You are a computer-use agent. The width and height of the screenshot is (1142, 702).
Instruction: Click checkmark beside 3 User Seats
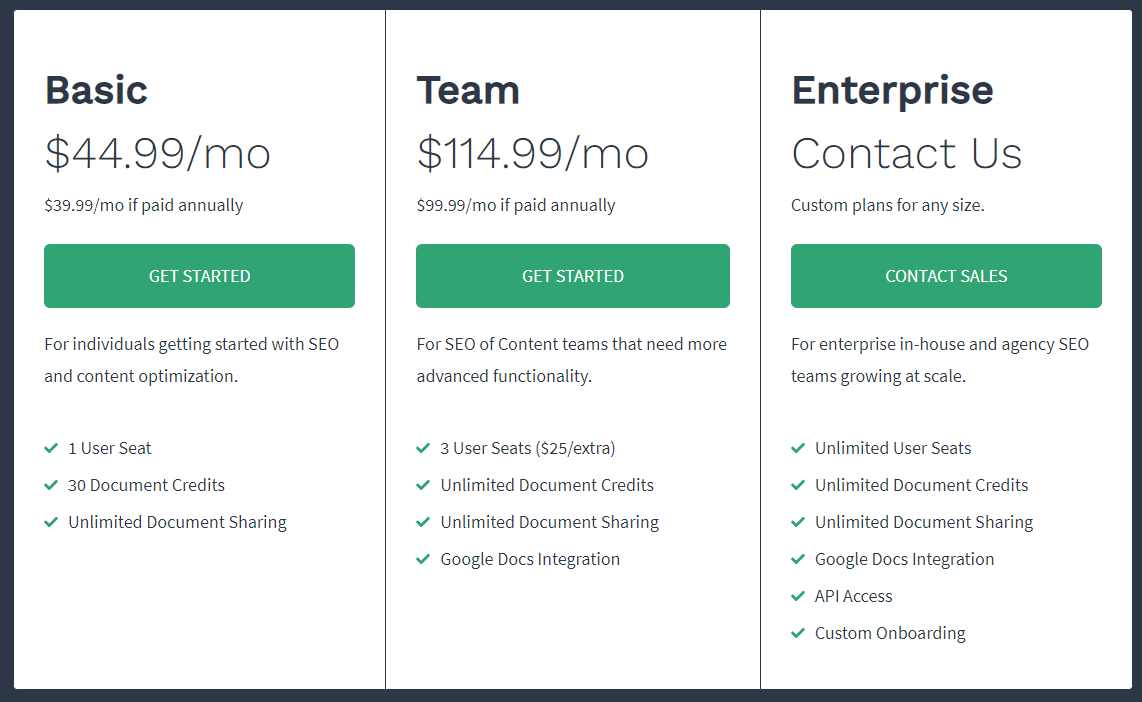click(423, 448)
